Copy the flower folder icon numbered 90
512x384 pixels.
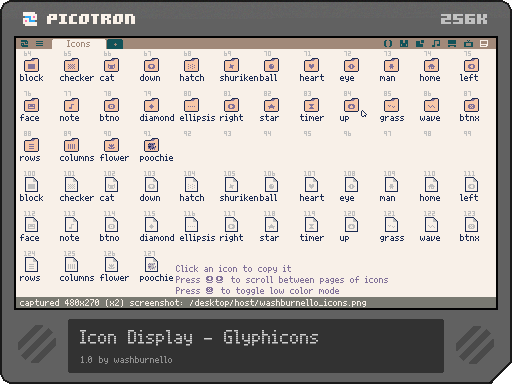(x=111, y=145)
